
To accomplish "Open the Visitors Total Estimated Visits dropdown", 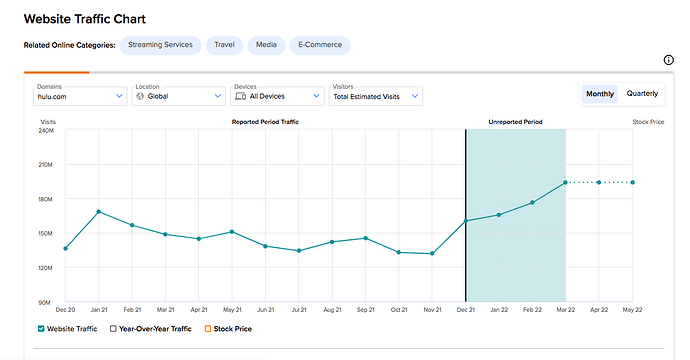I will pos(376,96).
